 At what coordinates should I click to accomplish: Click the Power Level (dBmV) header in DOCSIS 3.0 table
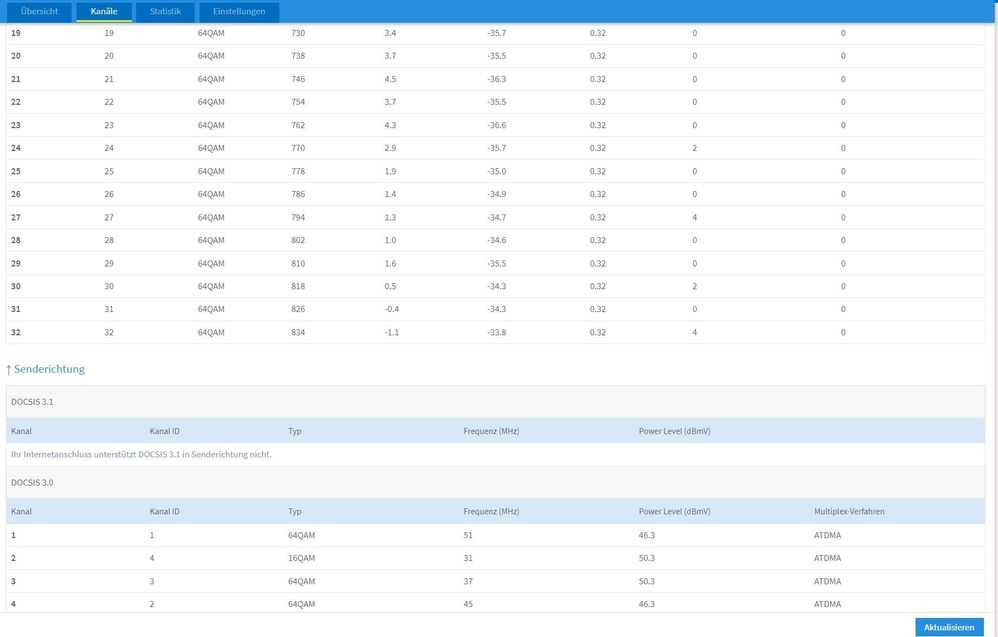tap(675, 511)
